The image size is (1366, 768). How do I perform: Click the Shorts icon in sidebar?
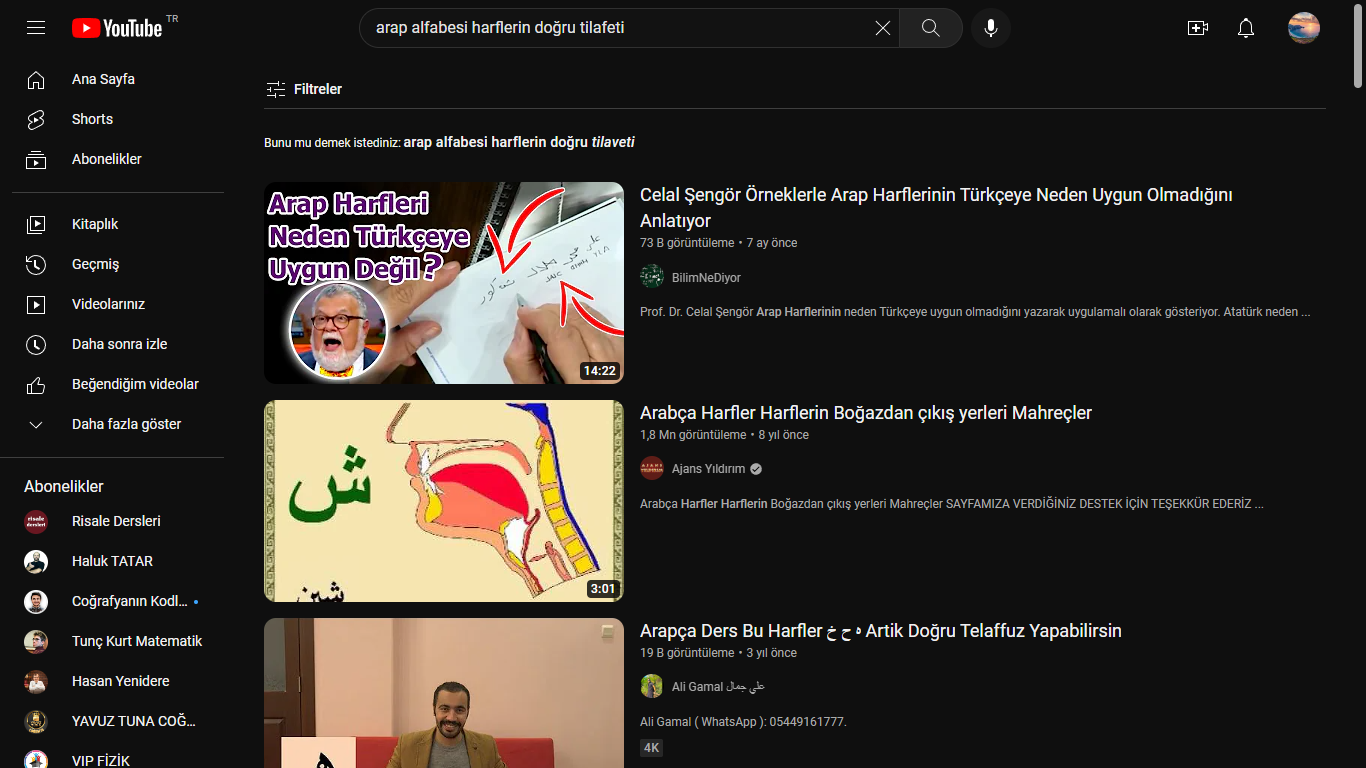coord(36,119)
